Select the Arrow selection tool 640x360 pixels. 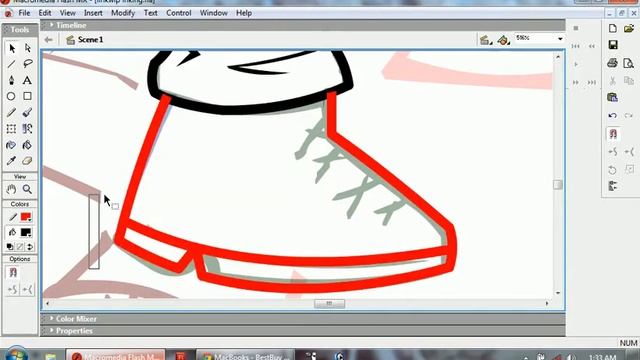pos(11,49)
